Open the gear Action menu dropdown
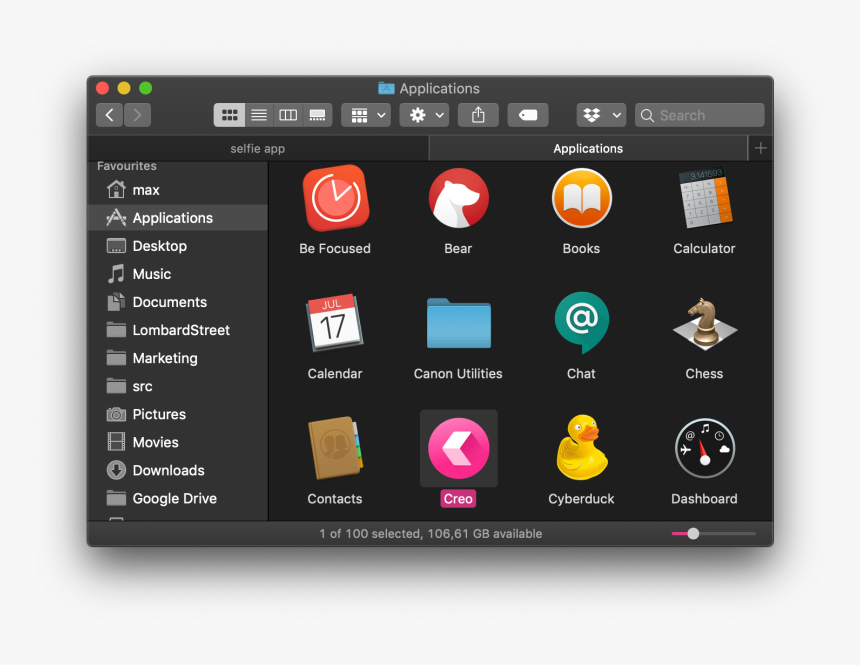Screen dimensions: 860x665 424,115
